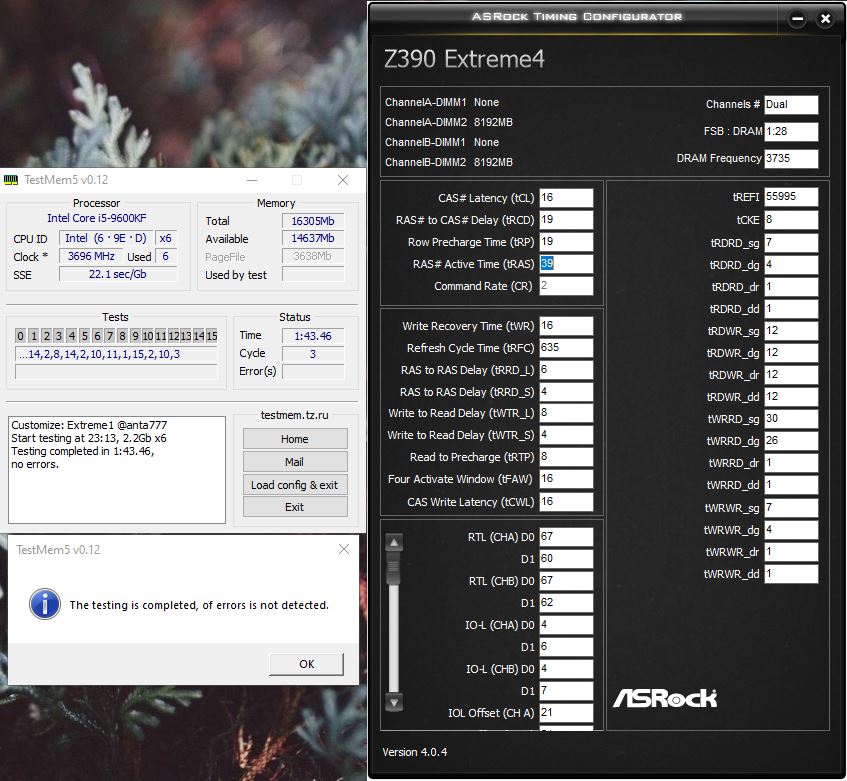Click the Read to Precharge (tRTP) field
The image size is (847, 781).
click(x=566, y=457)
